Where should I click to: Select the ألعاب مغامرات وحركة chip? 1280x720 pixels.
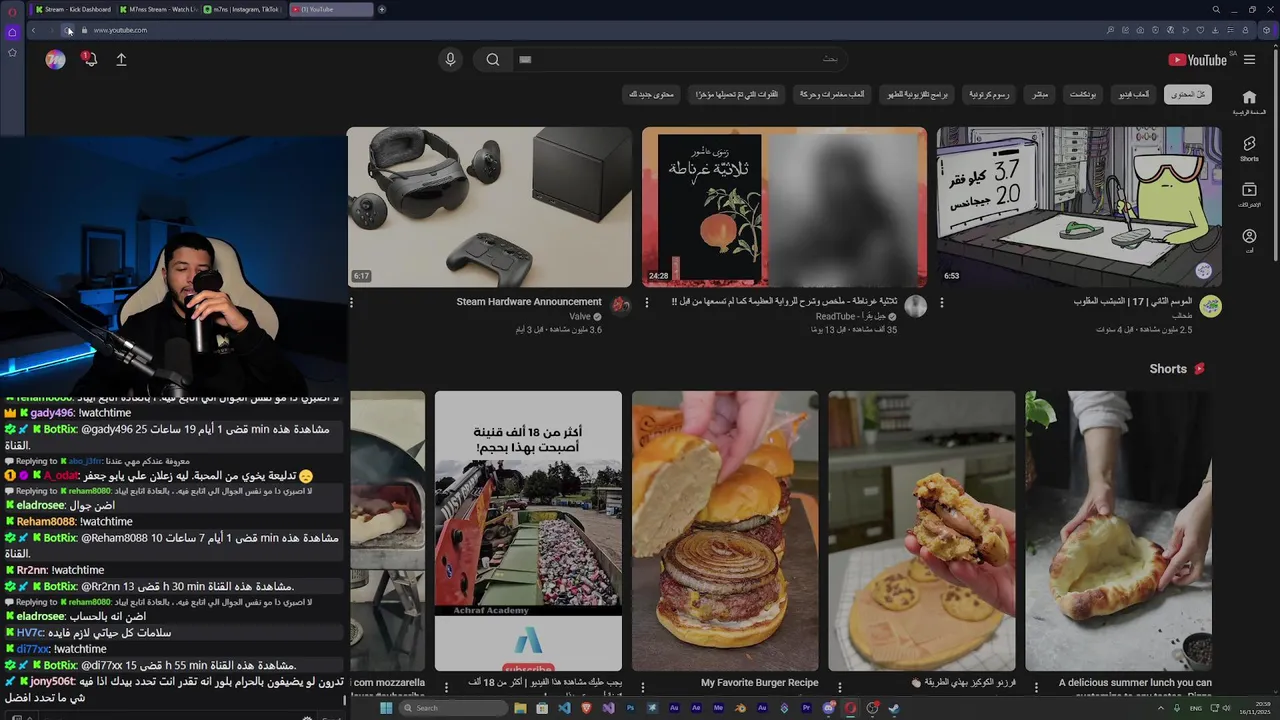[x=832, y=94]
